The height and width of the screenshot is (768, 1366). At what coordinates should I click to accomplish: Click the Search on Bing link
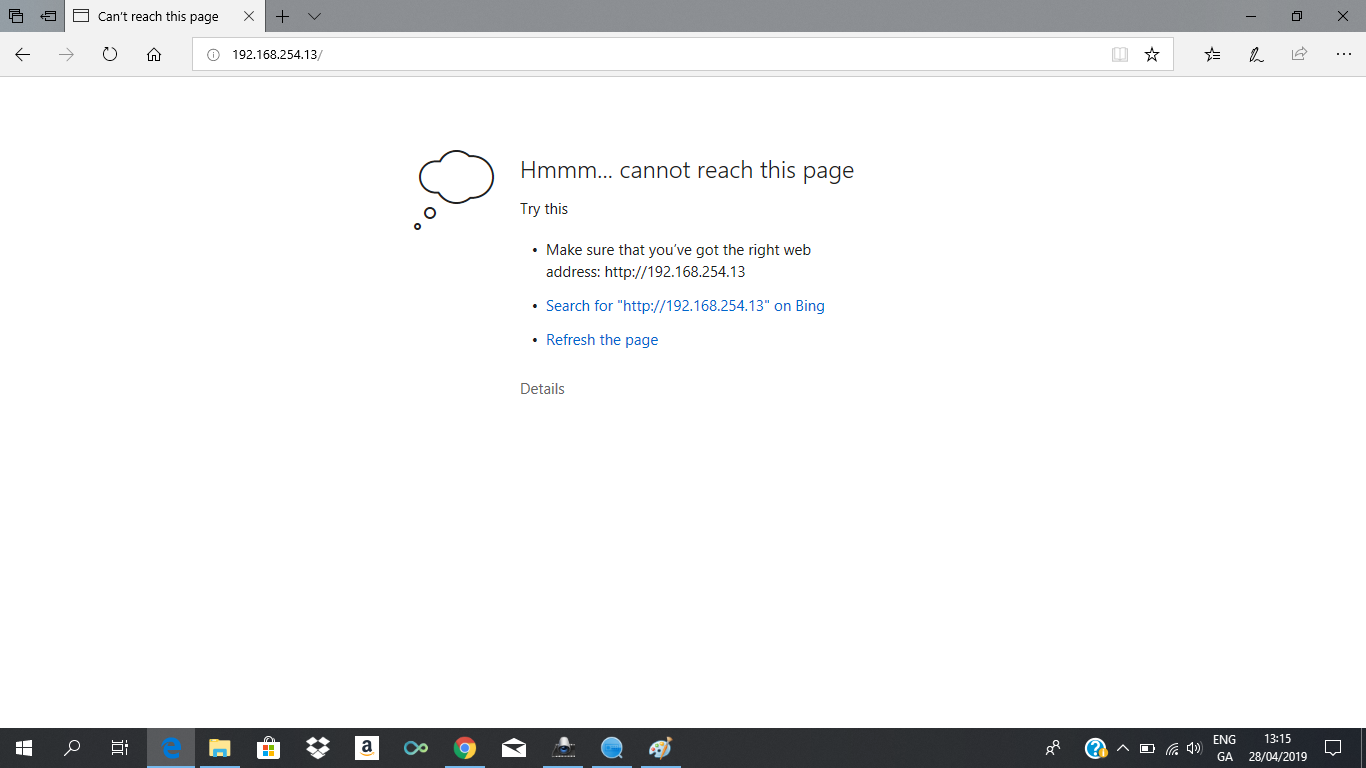[685, 306]
